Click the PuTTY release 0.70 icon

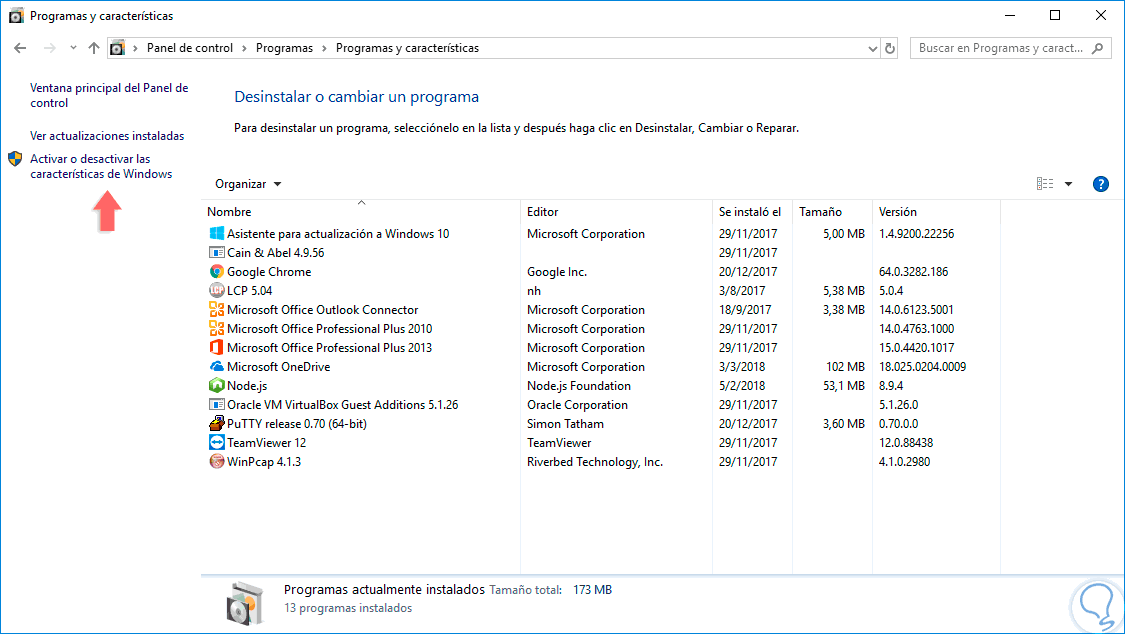(216, 423)
